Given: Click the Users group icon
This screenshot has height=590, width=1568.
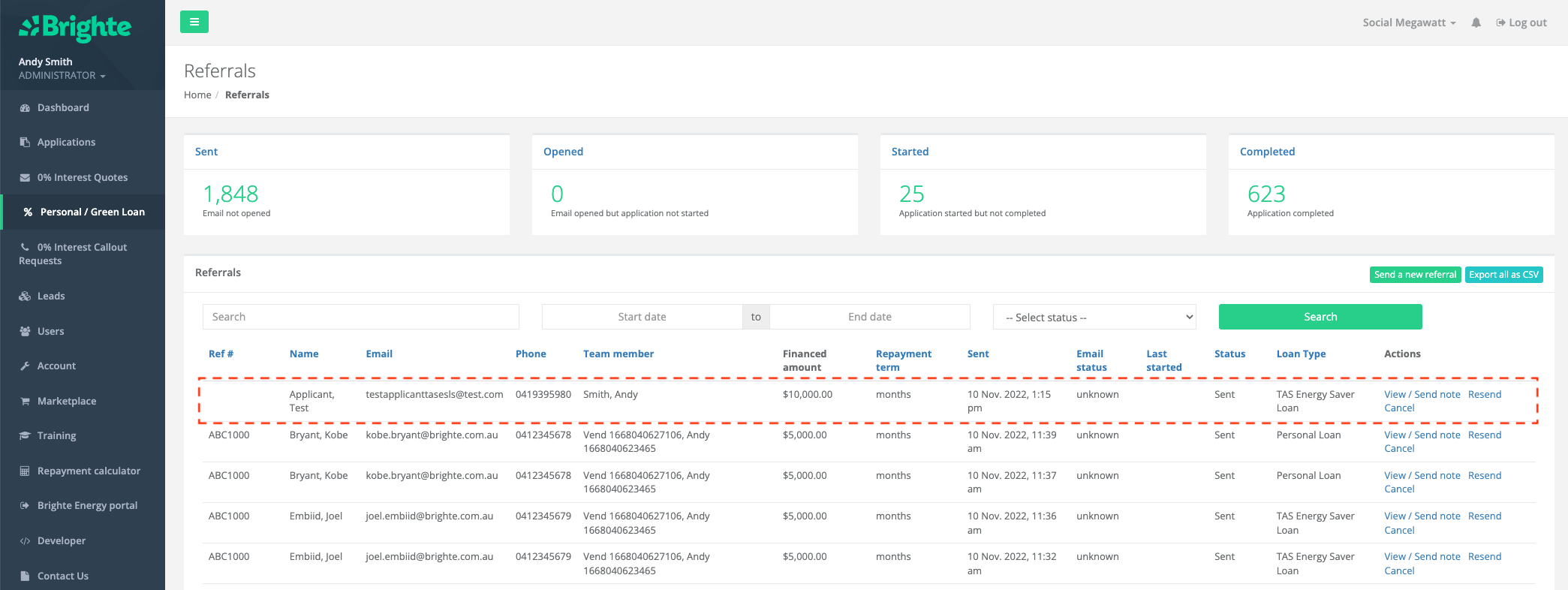Looking at the screenshot, I should 25,331.
